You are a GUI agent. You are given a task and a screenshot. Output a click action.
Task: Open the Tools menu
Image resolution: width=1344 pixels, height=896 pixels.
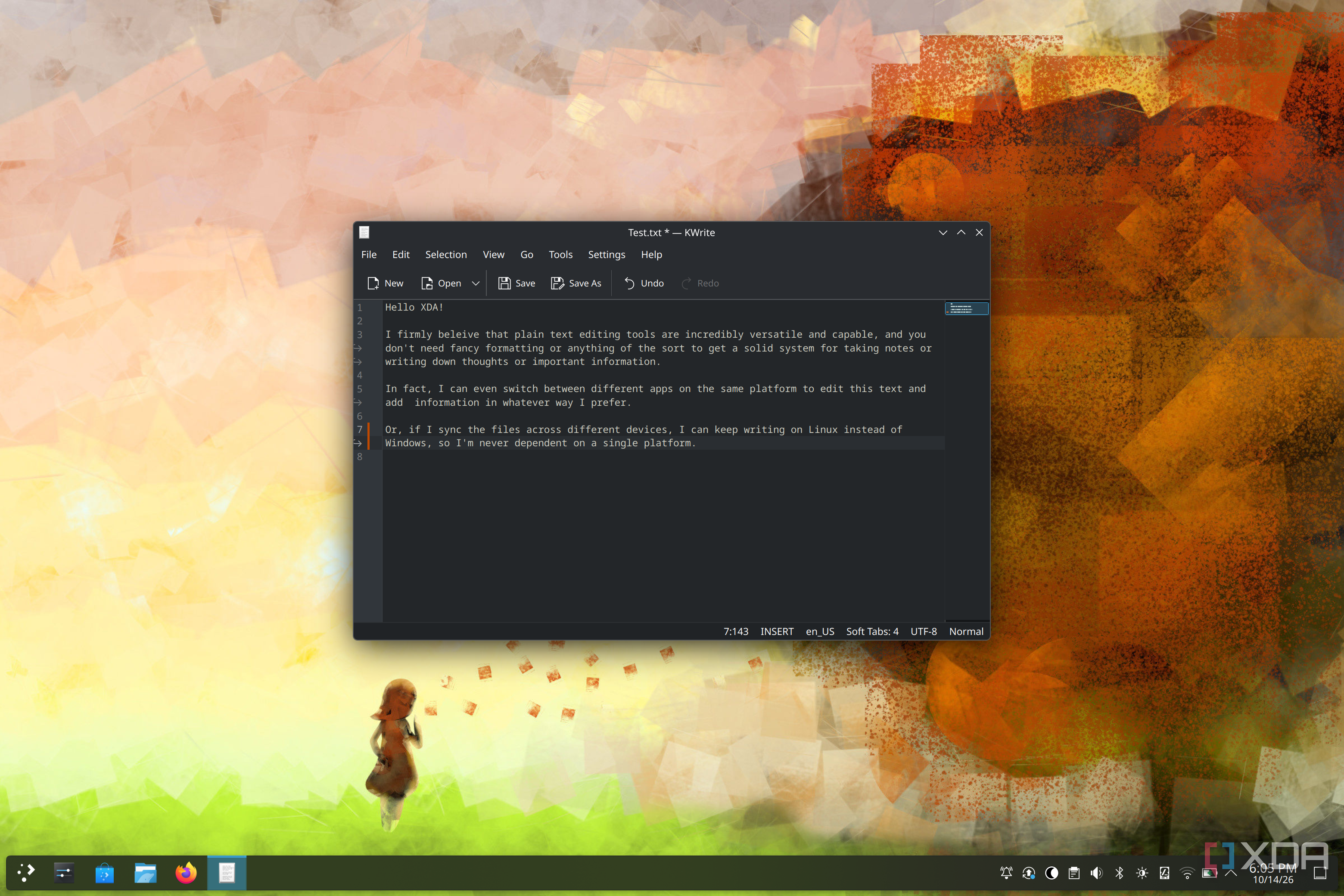pos(560,255)
